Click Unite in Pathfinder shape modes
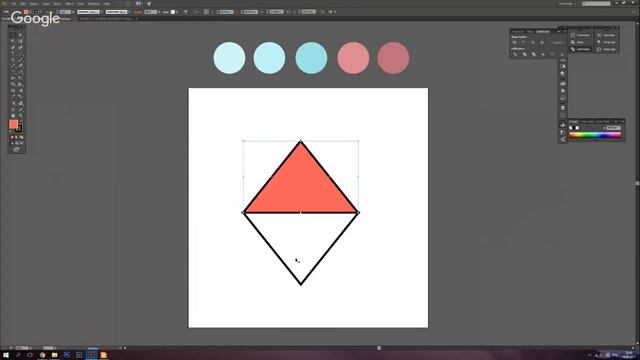640x360 pixels. click(514, 42)
